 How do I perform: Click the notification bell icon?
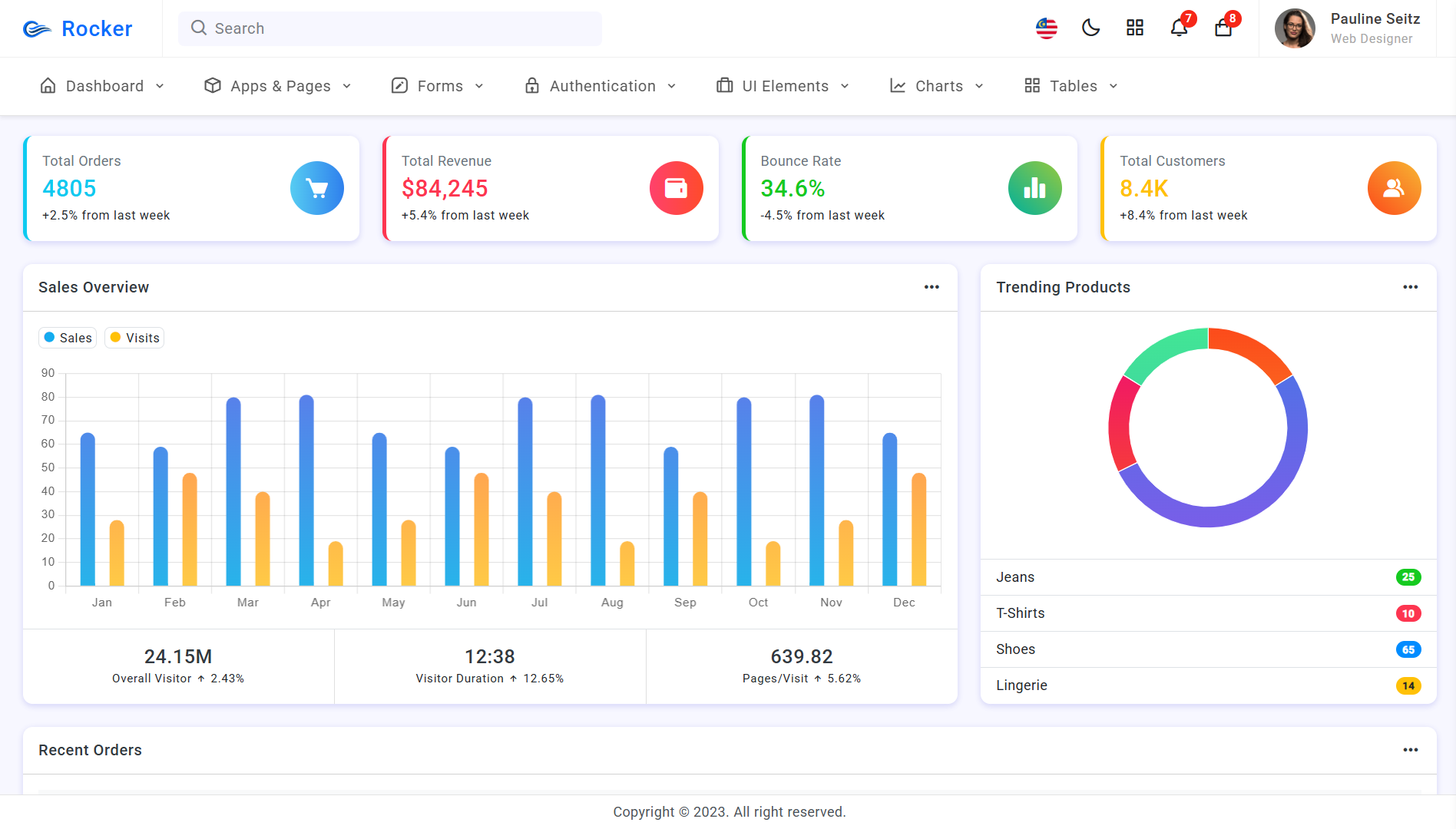1179,28
